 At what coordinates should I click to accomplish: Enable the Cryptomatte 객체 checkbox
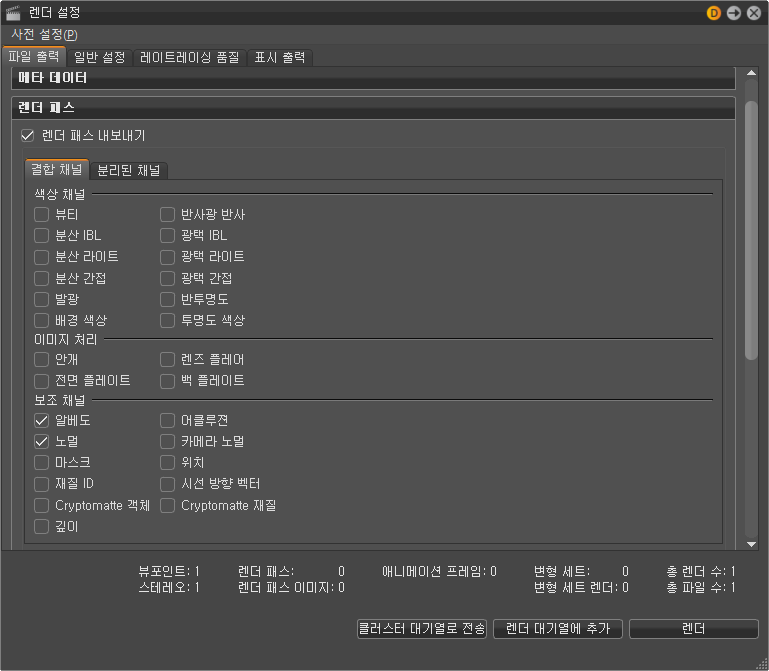pyautogui.click(x=41, y=505)
